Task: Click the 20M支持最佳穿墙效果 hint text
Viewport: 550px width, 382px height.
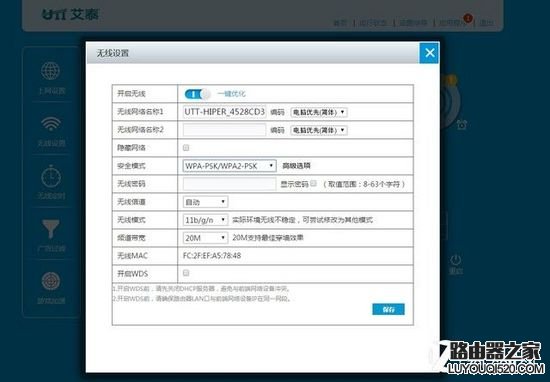Action: pos(268,238)
